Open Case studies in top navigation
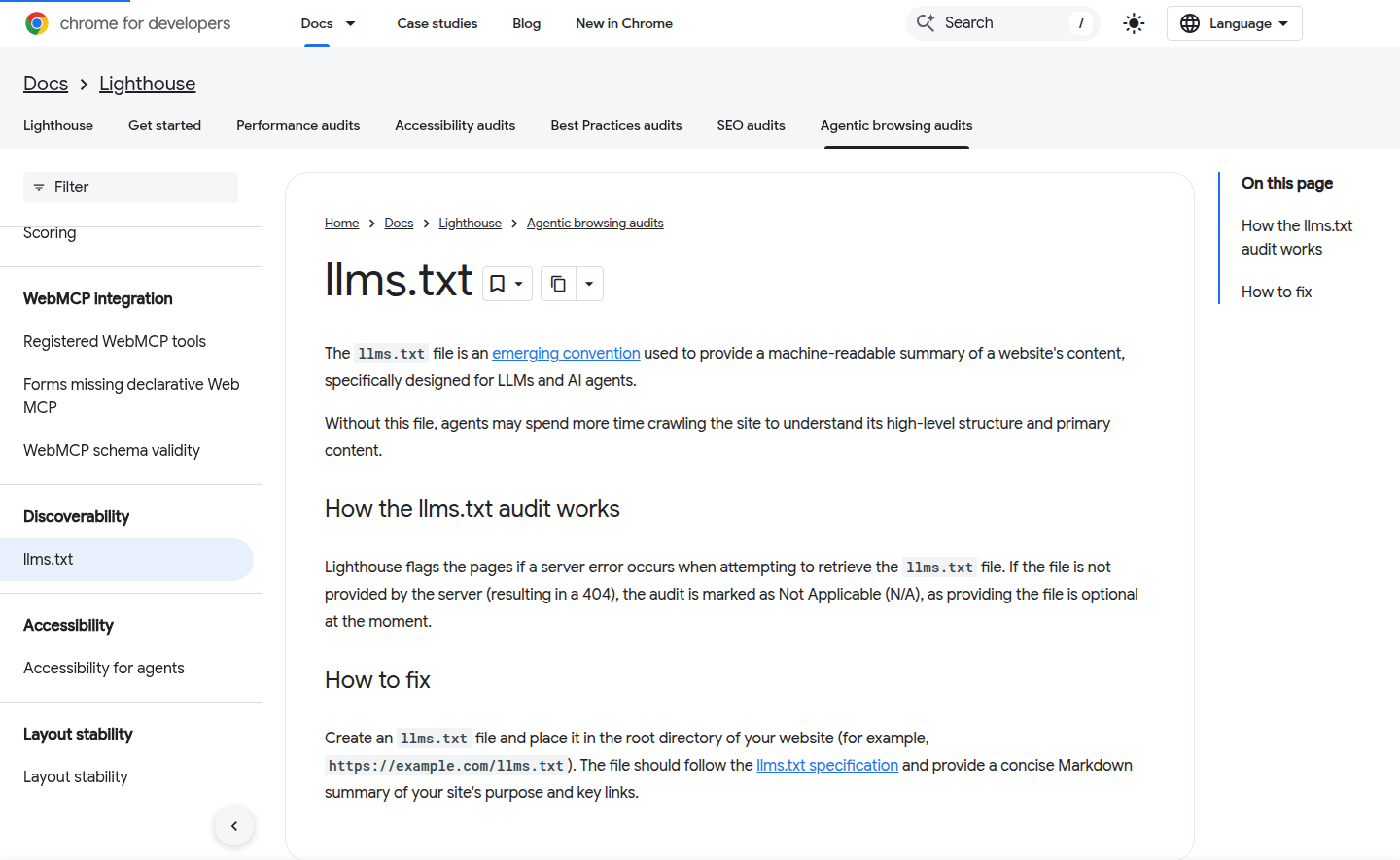Viewport: 1400px width, 860px height. click(x=437, y=23)
